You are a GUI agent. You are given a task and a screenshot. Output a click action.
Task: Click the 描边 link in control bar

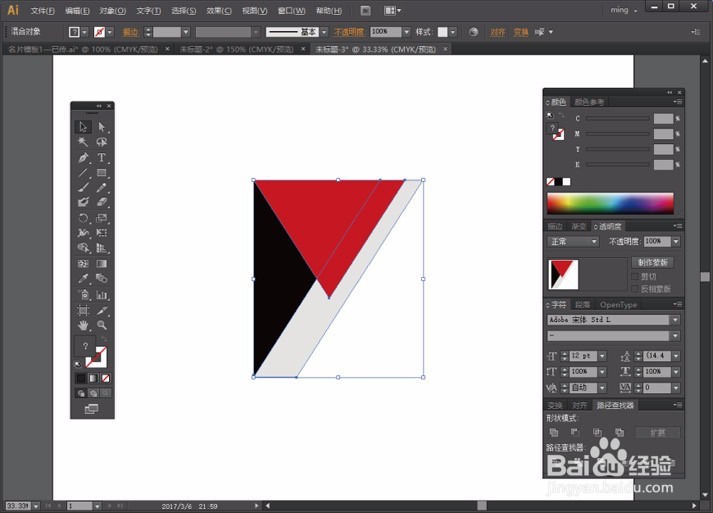[130, 32]
